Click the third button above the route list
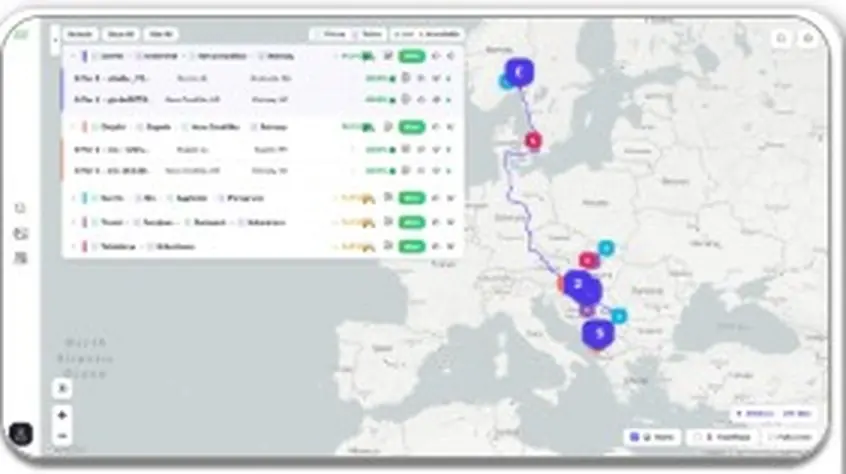Viewport: 846px width, 474px height. [161, 34]
